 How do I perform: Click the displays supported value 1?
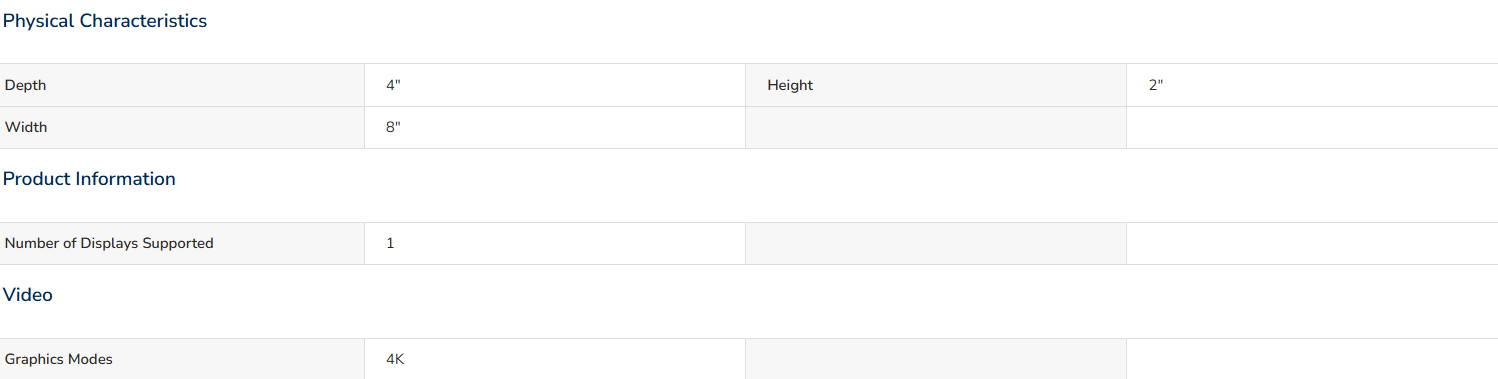pos(390,243)
